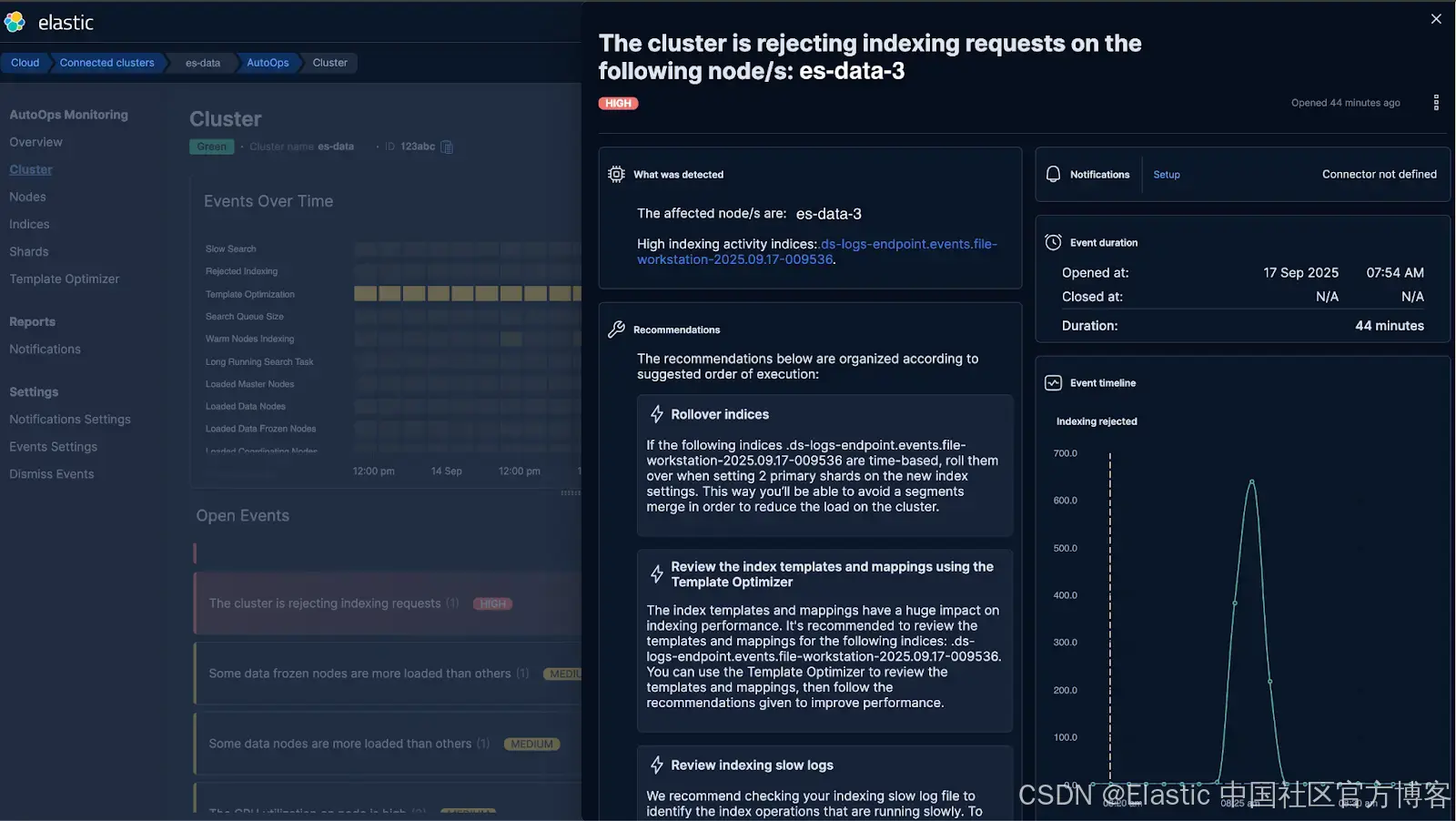Click the What was detected chip icon
Screen dimensions: 1456x821
(x=616, y=174)
